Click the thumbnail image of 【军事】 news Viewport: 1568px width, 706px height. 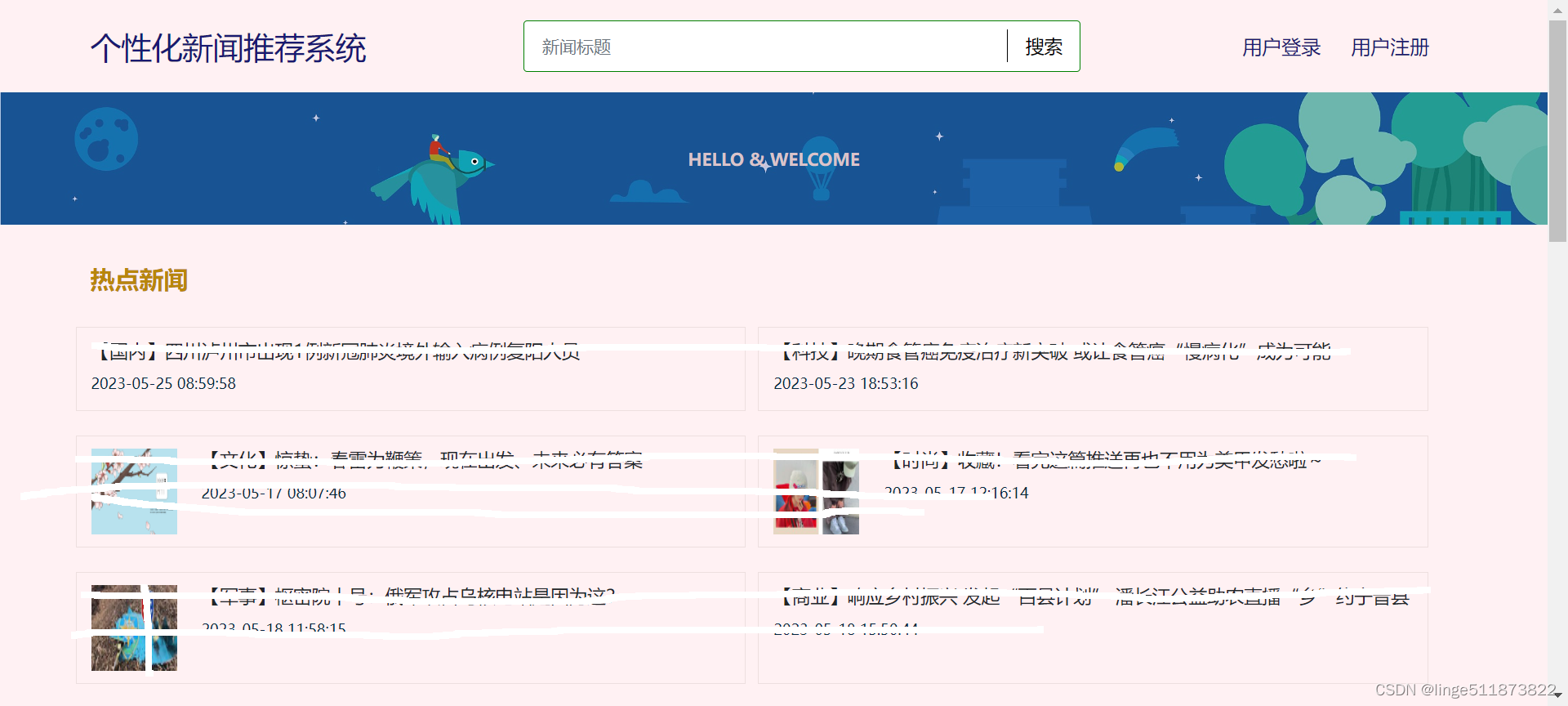(134, 628)
